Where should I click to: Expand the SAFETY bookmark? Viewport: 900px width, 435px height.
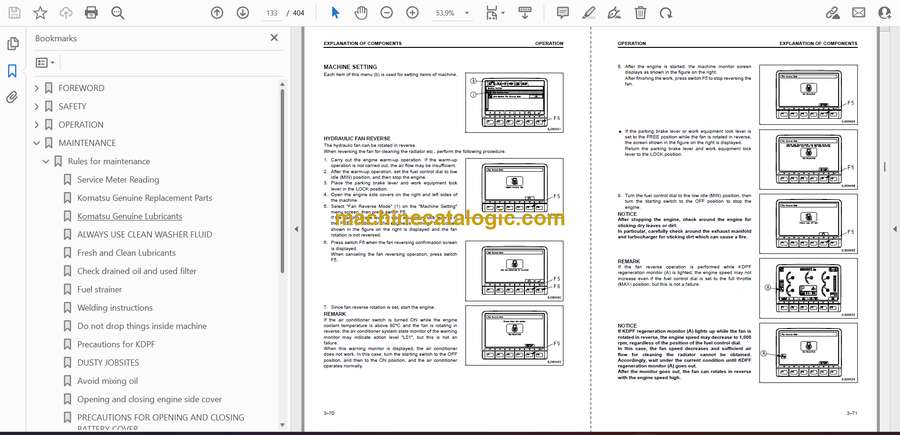(x=37, y=106)
